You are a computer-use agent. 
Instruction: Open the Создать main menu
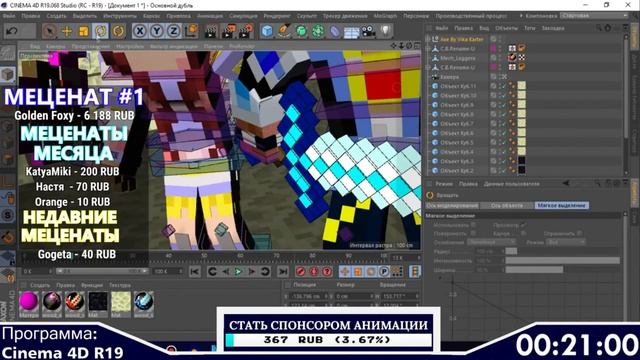pos(56,16)
